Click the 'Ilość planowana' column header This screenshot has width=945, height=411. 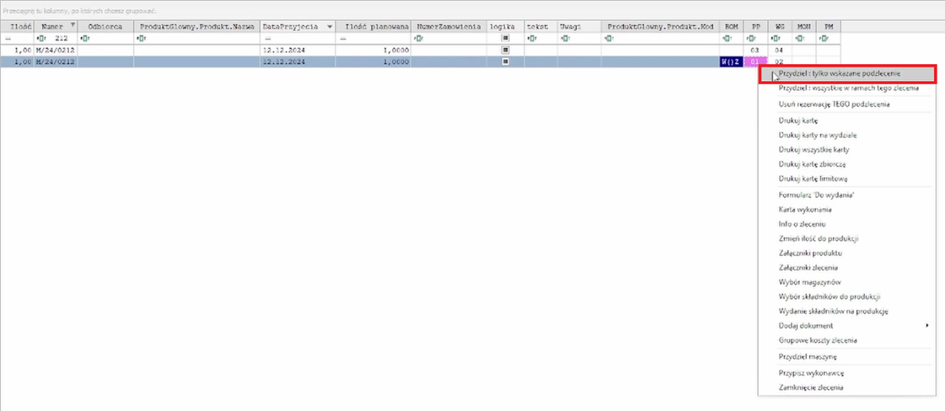tap(376, 25)
